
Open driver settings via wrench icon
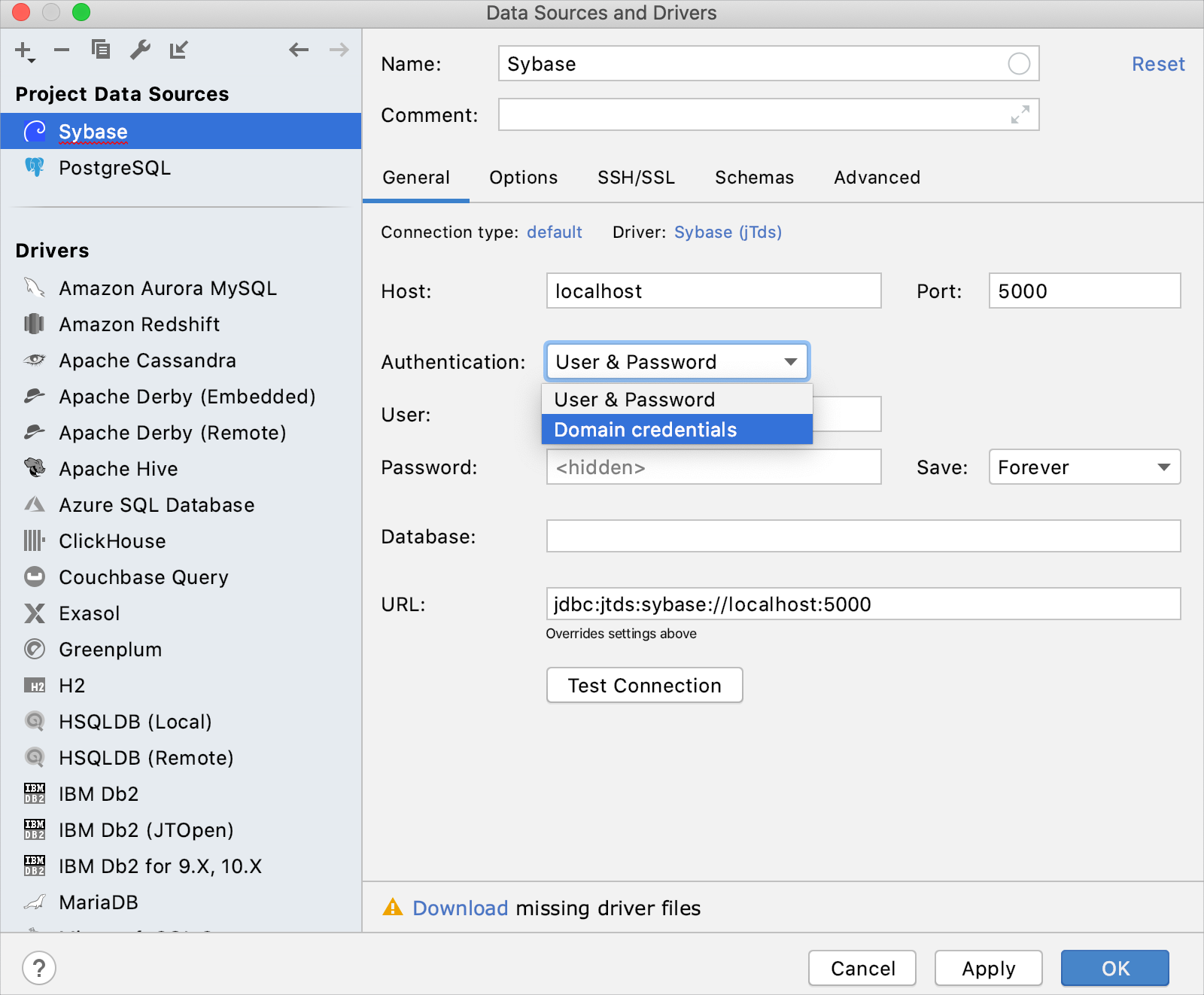(140, 50)
